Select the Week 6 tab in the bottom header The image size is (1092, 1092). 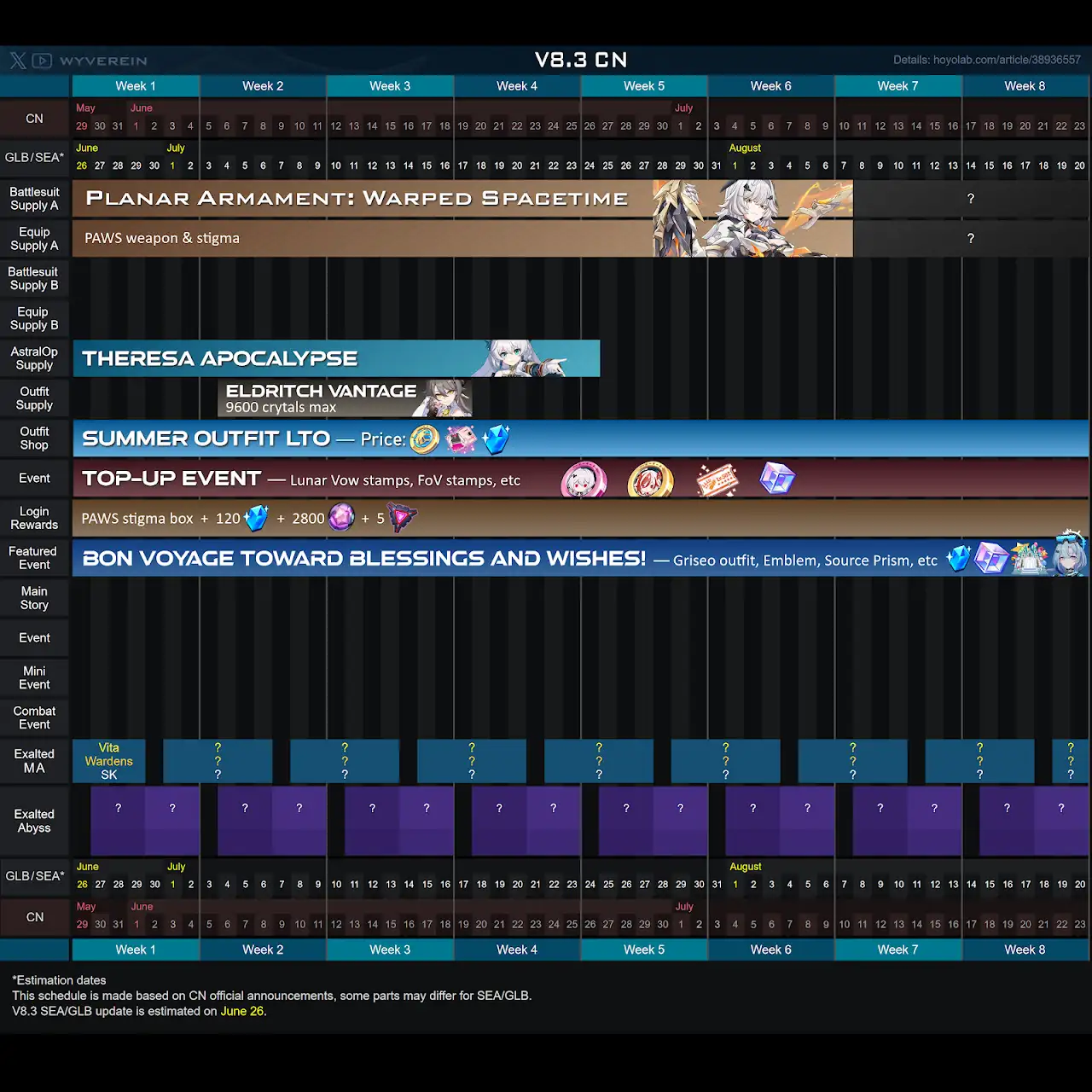(x=771, y=950)
